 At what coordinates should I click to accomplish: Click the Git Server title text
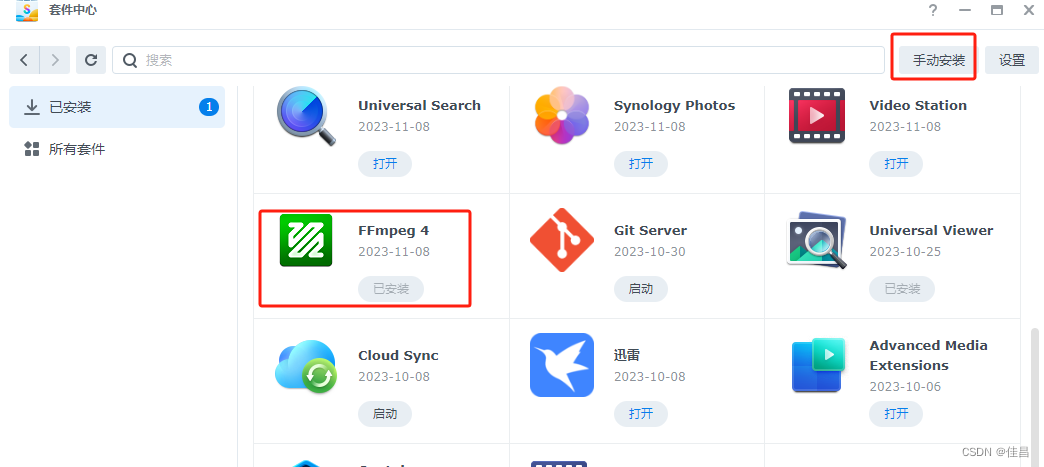[x=651, y=231]
